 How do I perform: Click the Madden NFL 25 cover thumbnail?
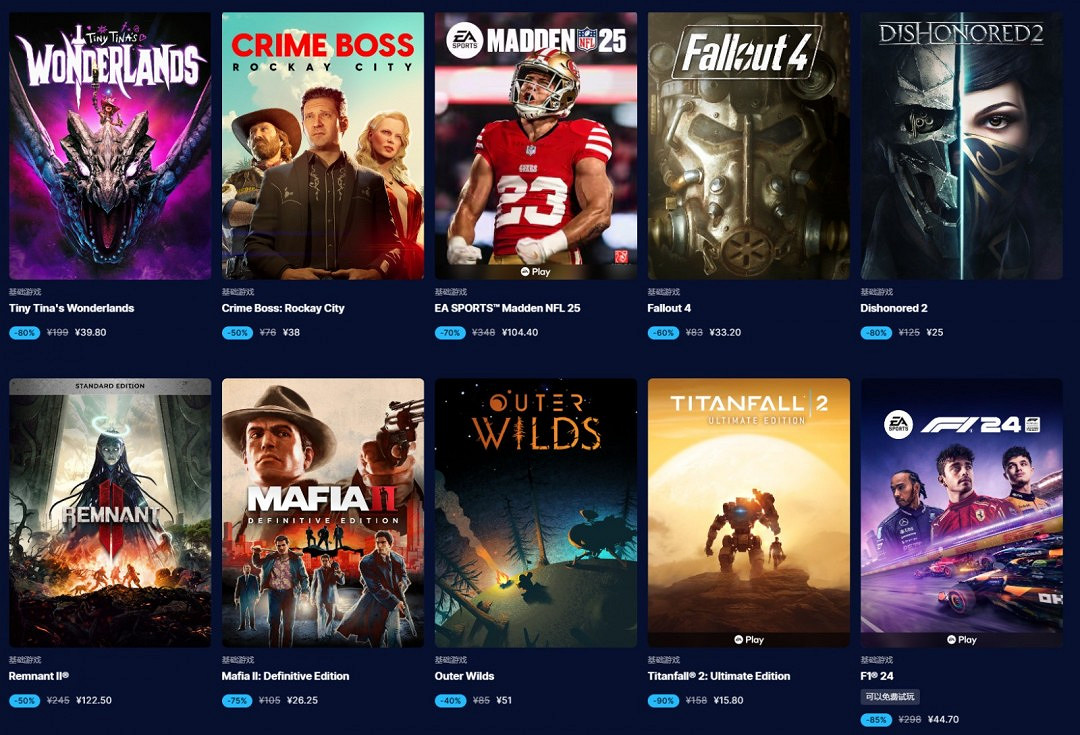click(x=536, y=146)
